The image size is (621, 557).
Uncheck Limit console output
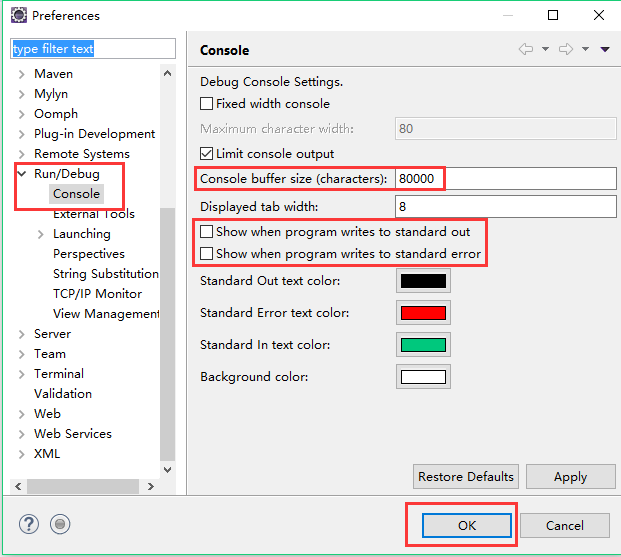207,154
